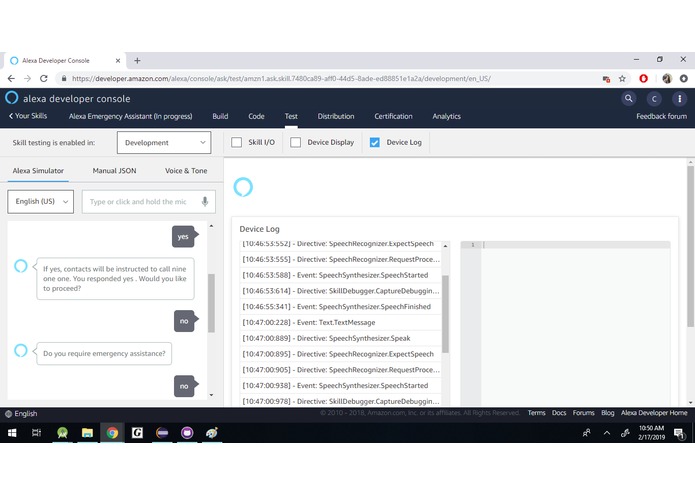695x494 pixels.
Task: Open the search icon in console header
Action: tap(629, 98)
